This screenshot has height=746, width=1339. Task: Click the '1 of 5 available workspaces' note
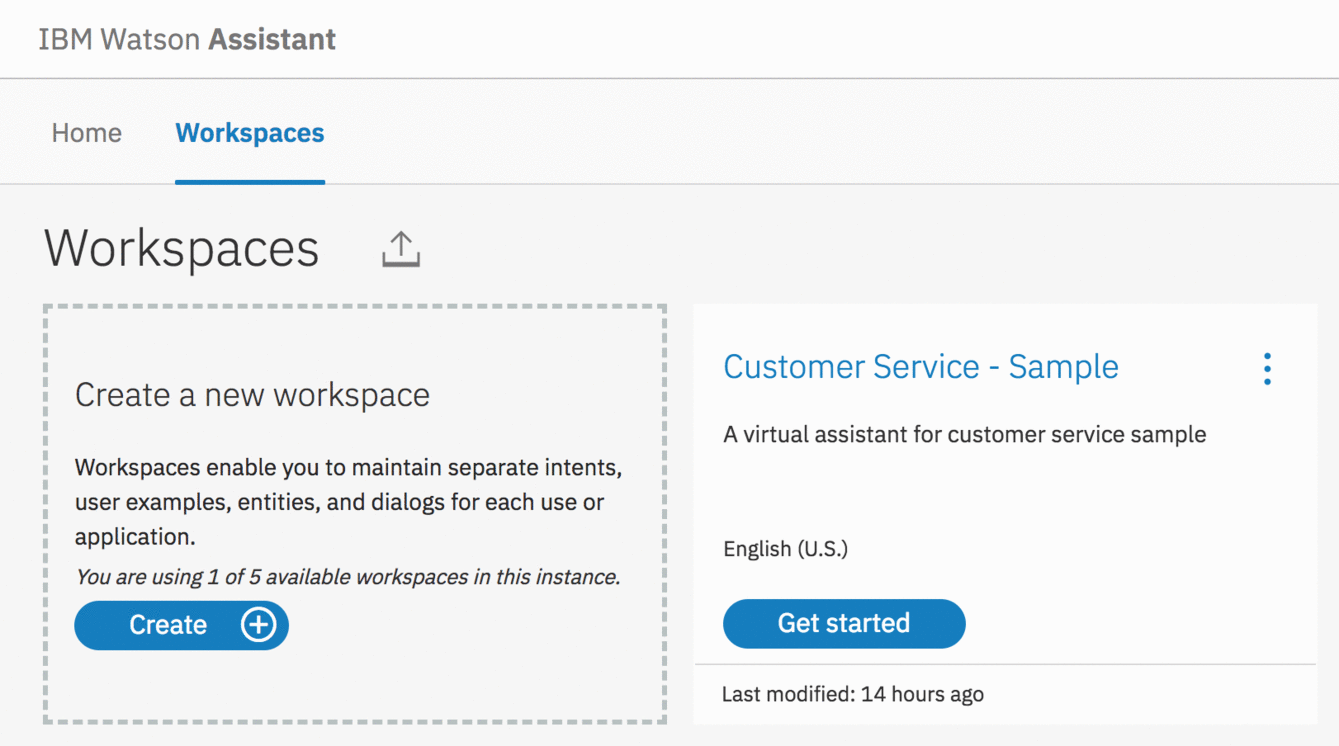(348, 577)
